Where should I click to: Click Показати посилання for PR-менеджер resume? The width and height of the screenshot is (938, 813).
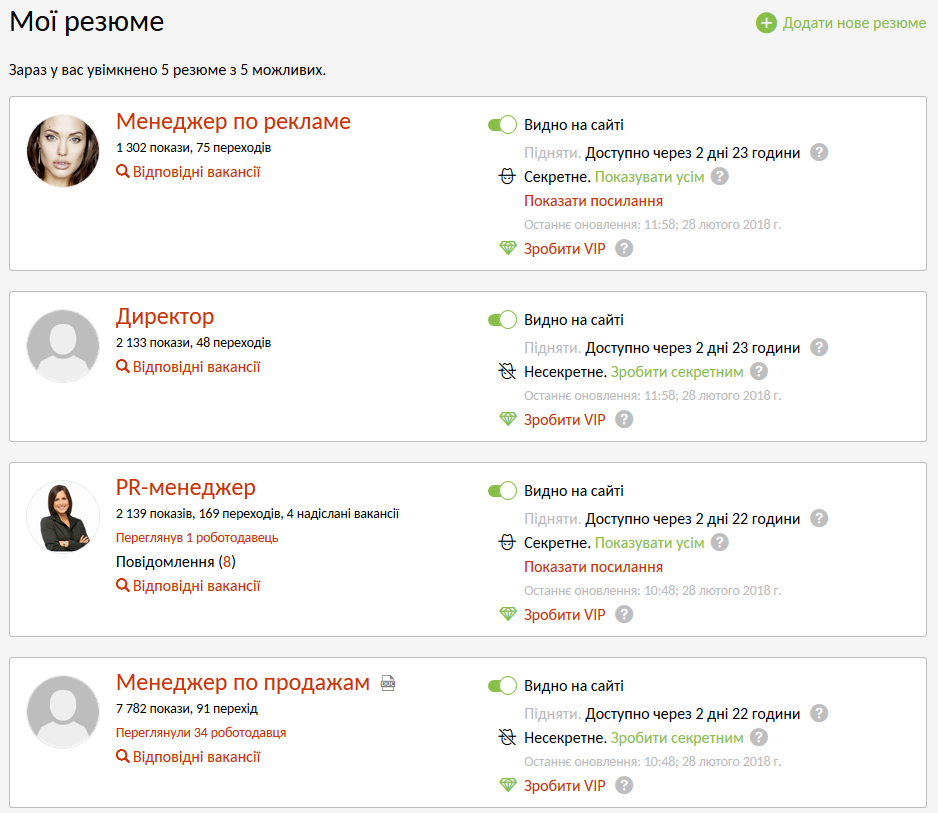coord(593,567)
